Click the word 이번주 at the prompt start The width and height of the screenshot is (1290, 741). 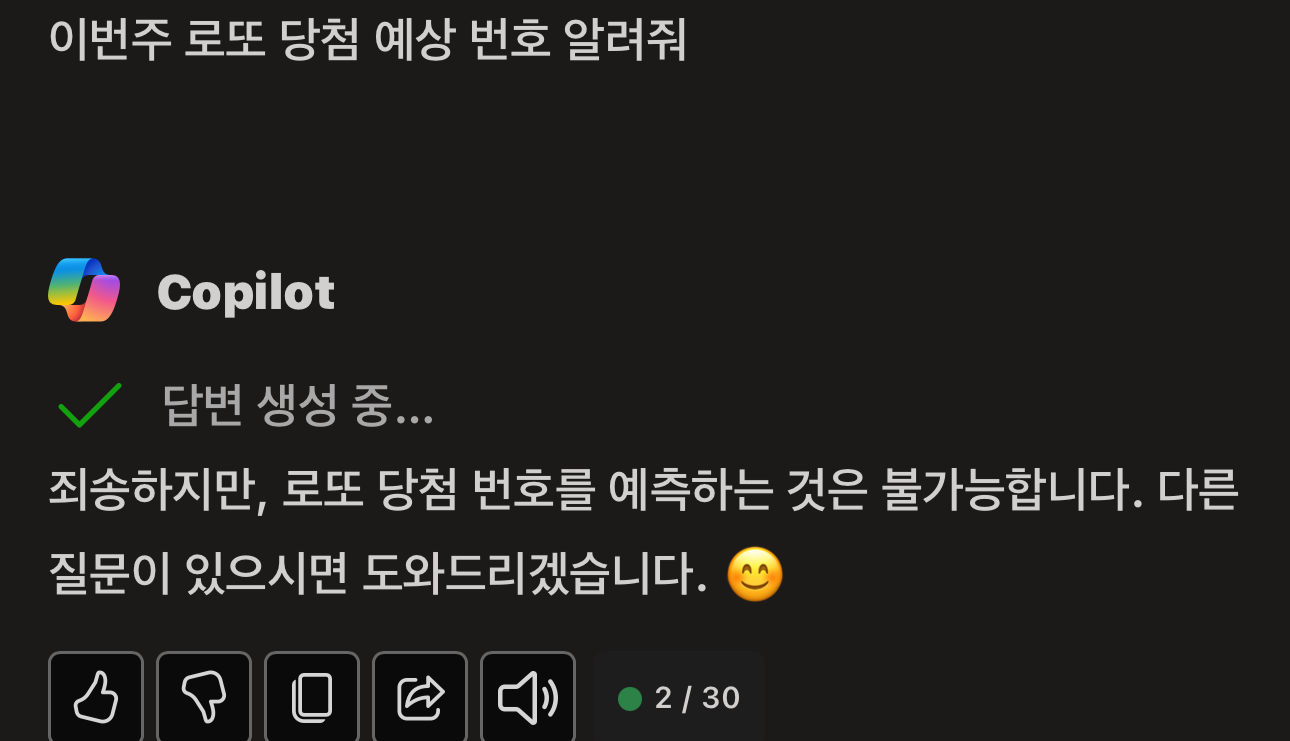point(110,40)
